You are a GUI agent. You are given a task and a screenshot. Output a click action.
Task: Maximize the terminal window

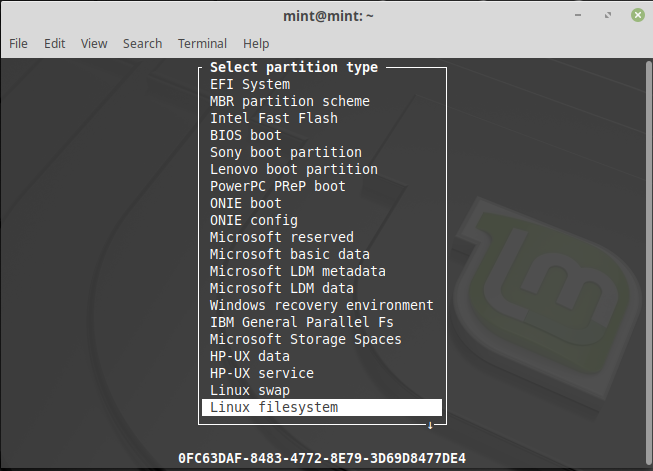608,15
